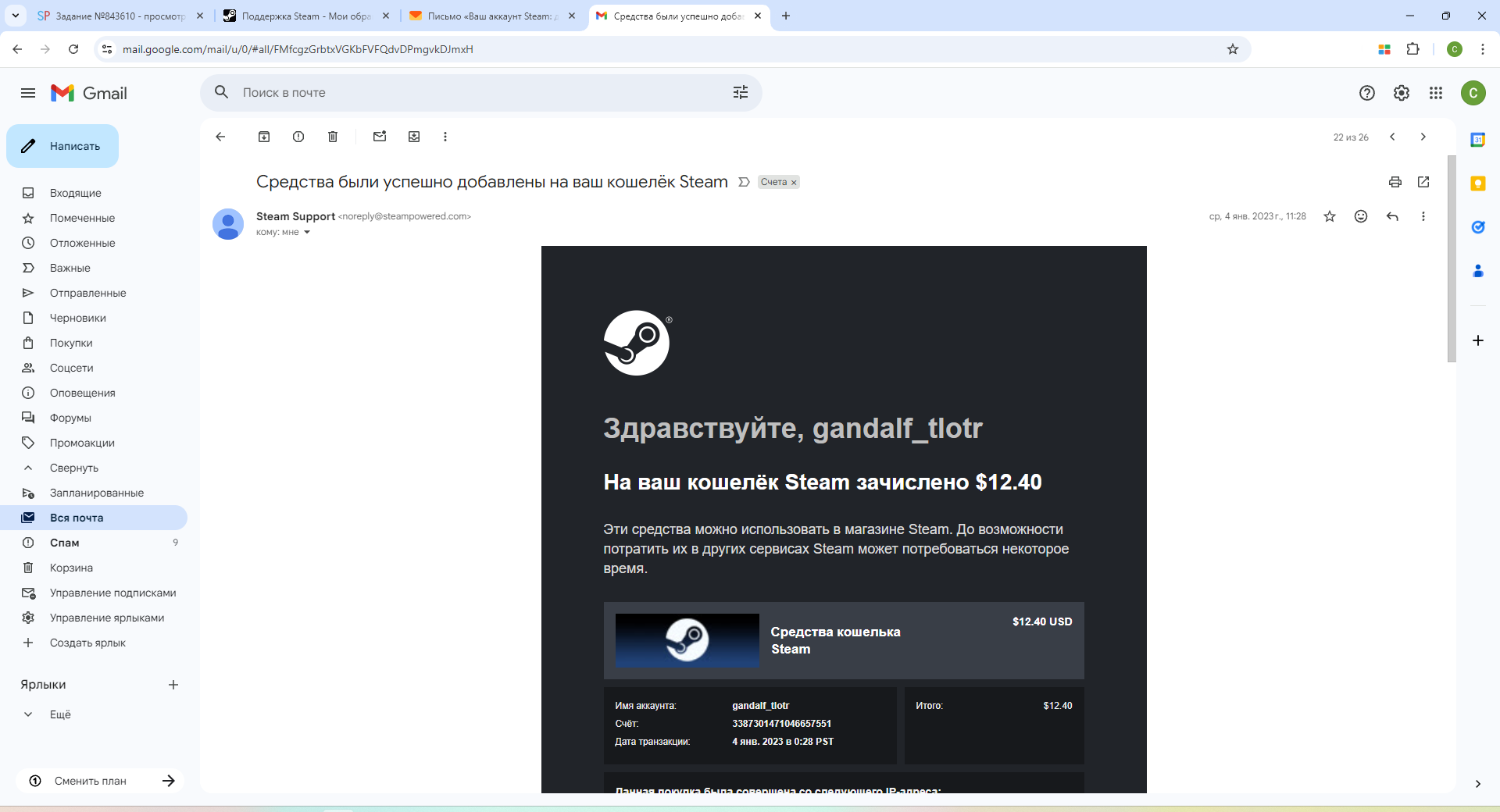Screen dimensions: 1500x812
Task: Open more actions menu in toolbar
Action: click(445, 137)
